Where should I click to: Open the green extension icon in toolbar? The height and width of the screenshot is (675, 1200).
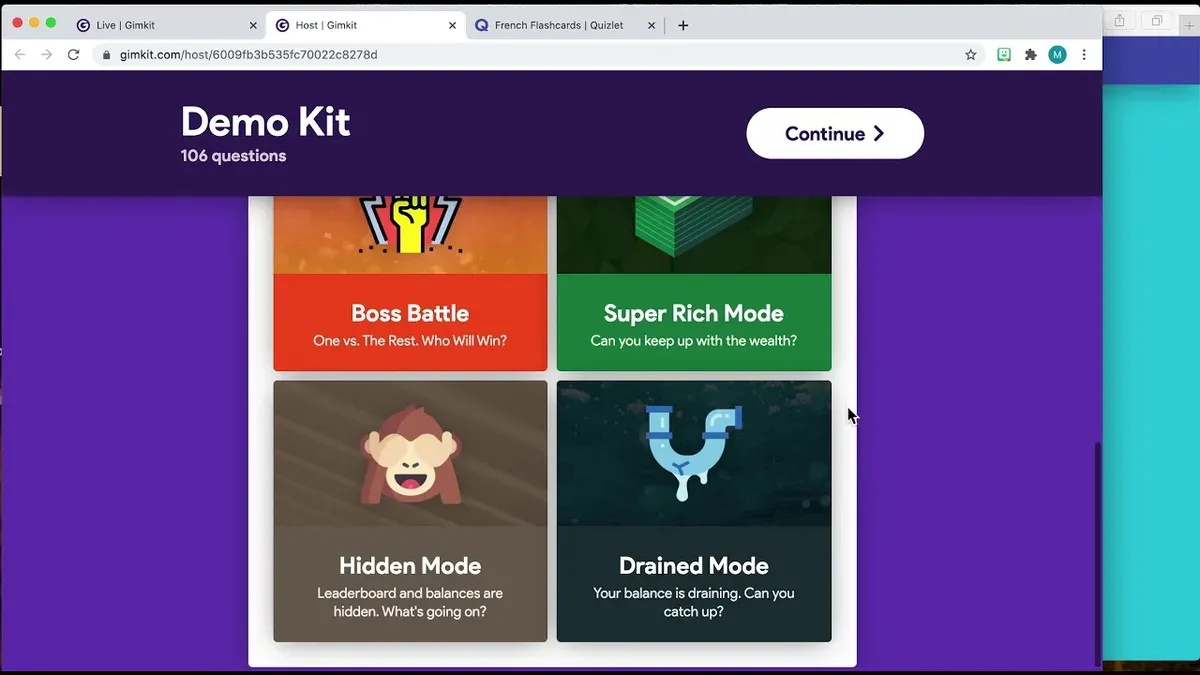1004,55
